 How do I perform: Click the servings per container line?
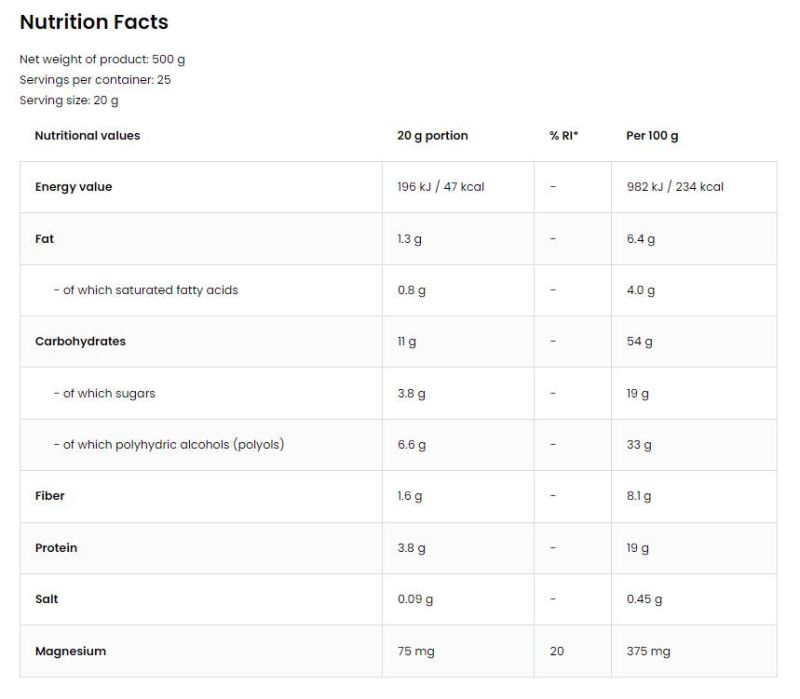coord(95,79)
